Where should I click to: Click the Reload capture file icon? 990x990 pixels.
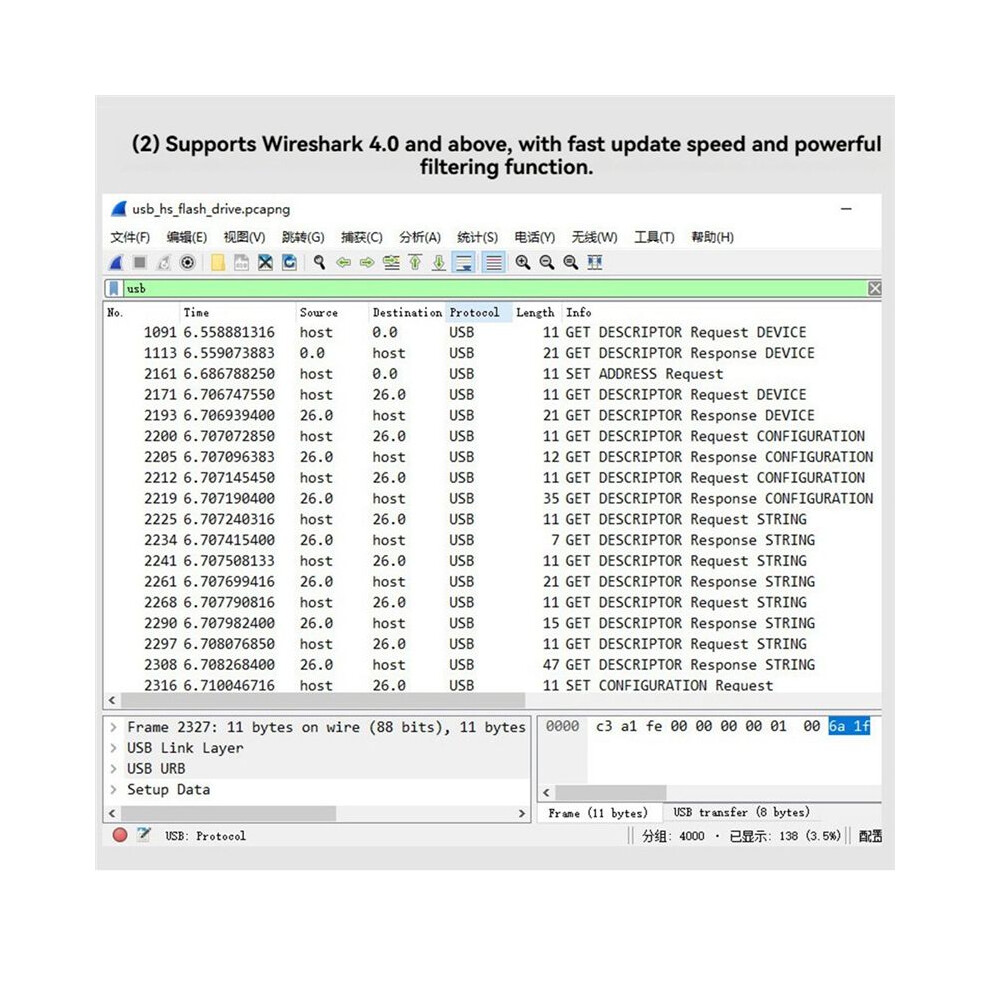pos(289,263)
